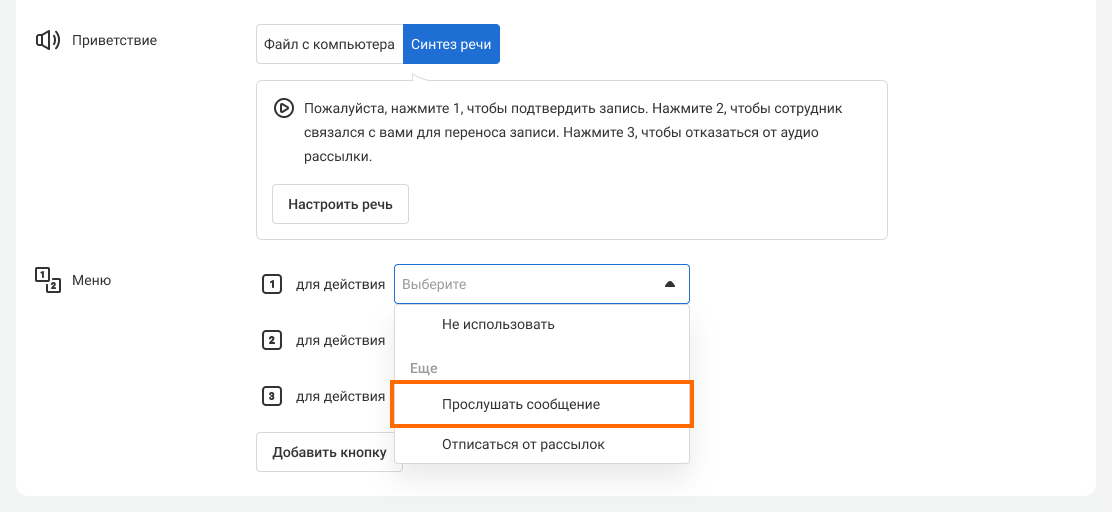Click the greeting text paragraph
Viewport: 1112px width, 512px height.
[x=579, y=132]
